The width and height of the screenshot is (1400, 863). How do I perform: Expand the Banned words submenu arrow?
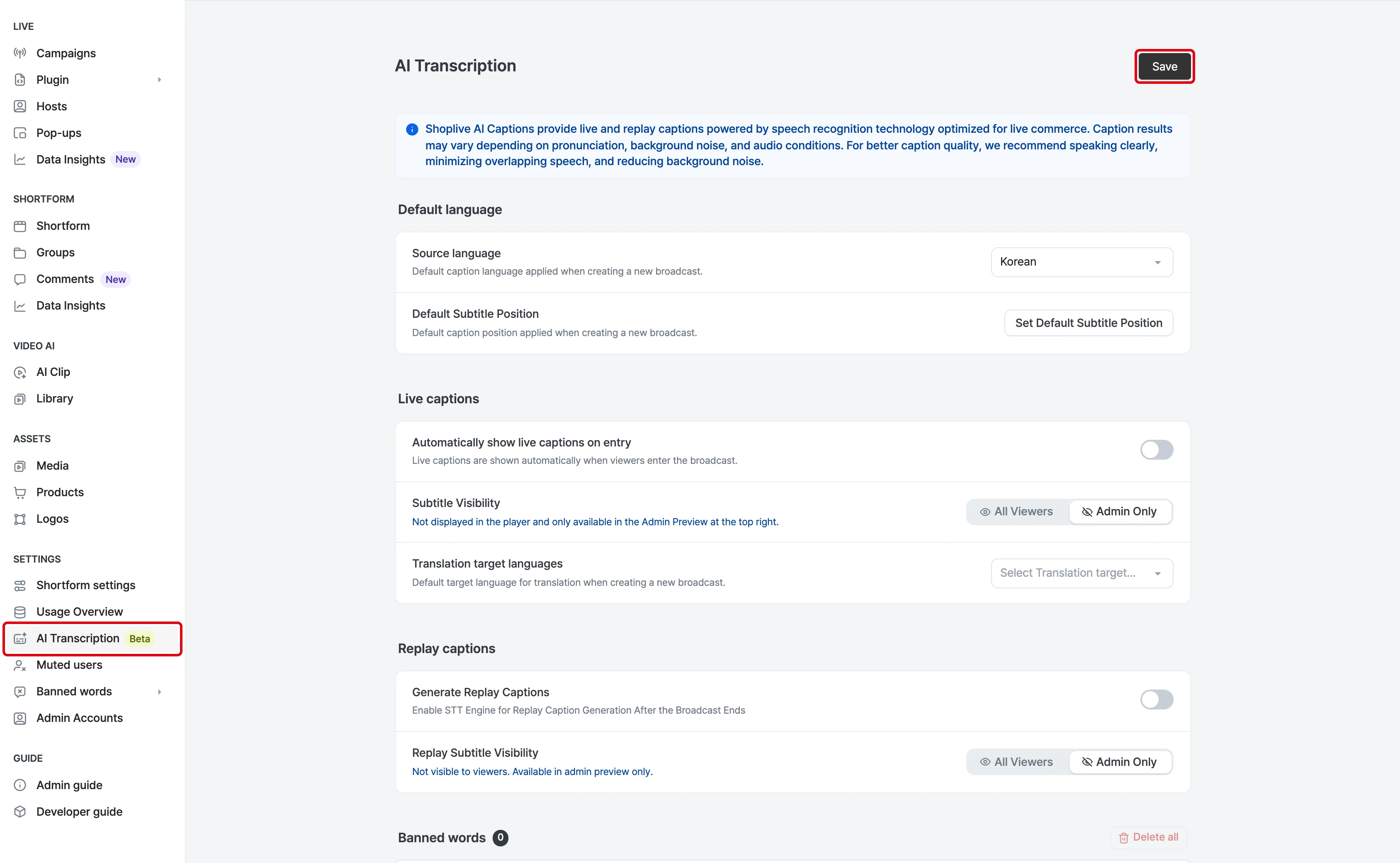[x=159, y=692]
